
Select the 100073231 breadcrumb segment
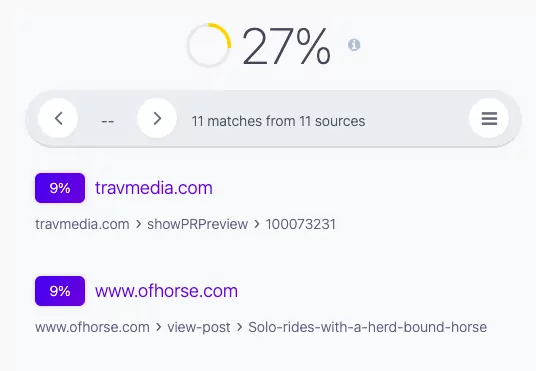301,224
